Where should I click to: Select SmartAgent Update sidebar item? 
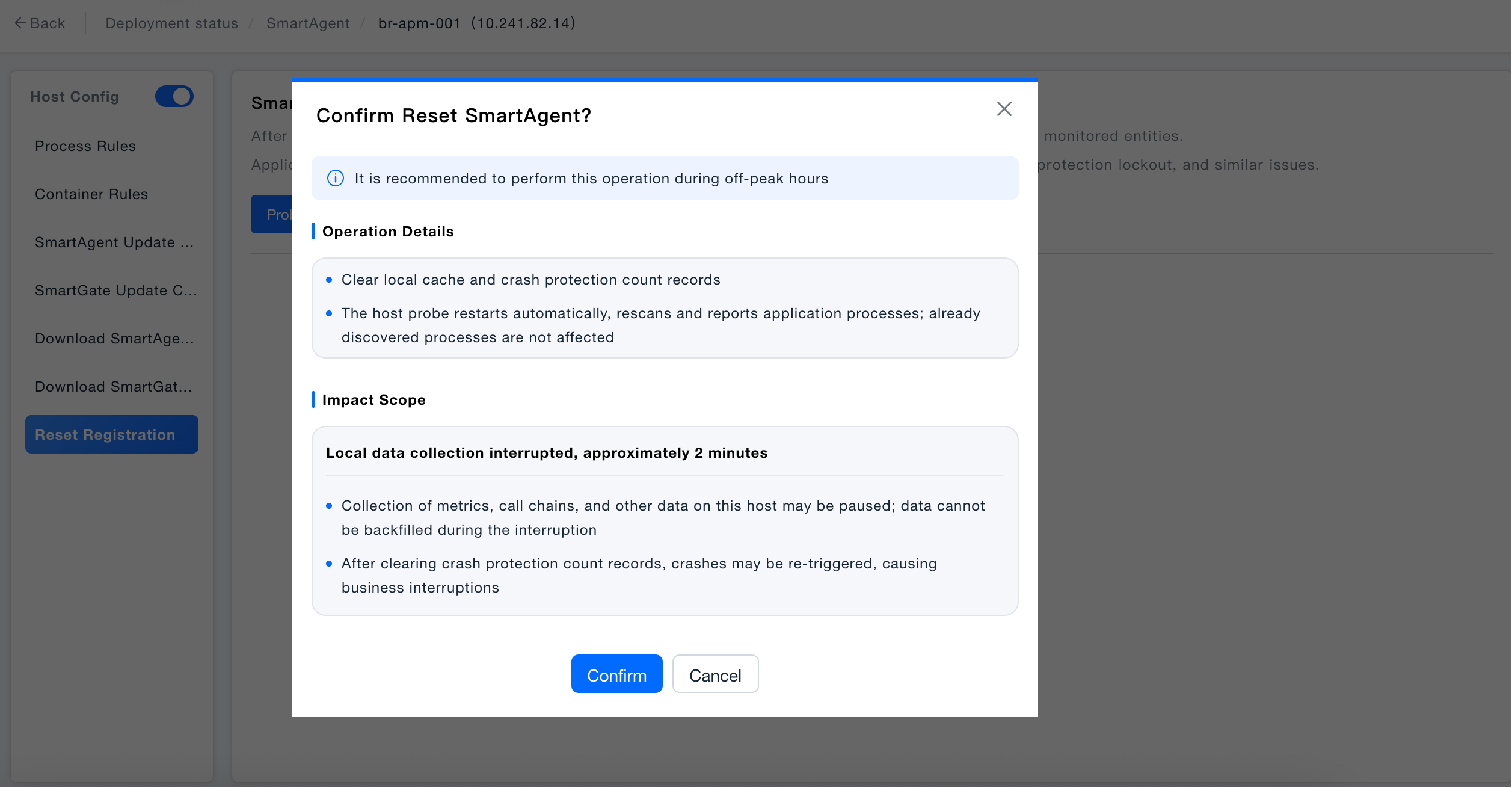(114, 242)
